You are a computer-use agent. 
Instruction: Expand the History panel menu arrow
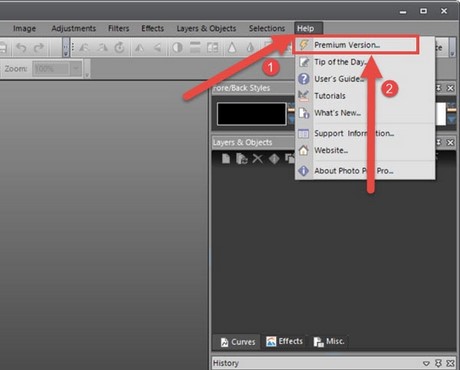click(x=426, y=363)
